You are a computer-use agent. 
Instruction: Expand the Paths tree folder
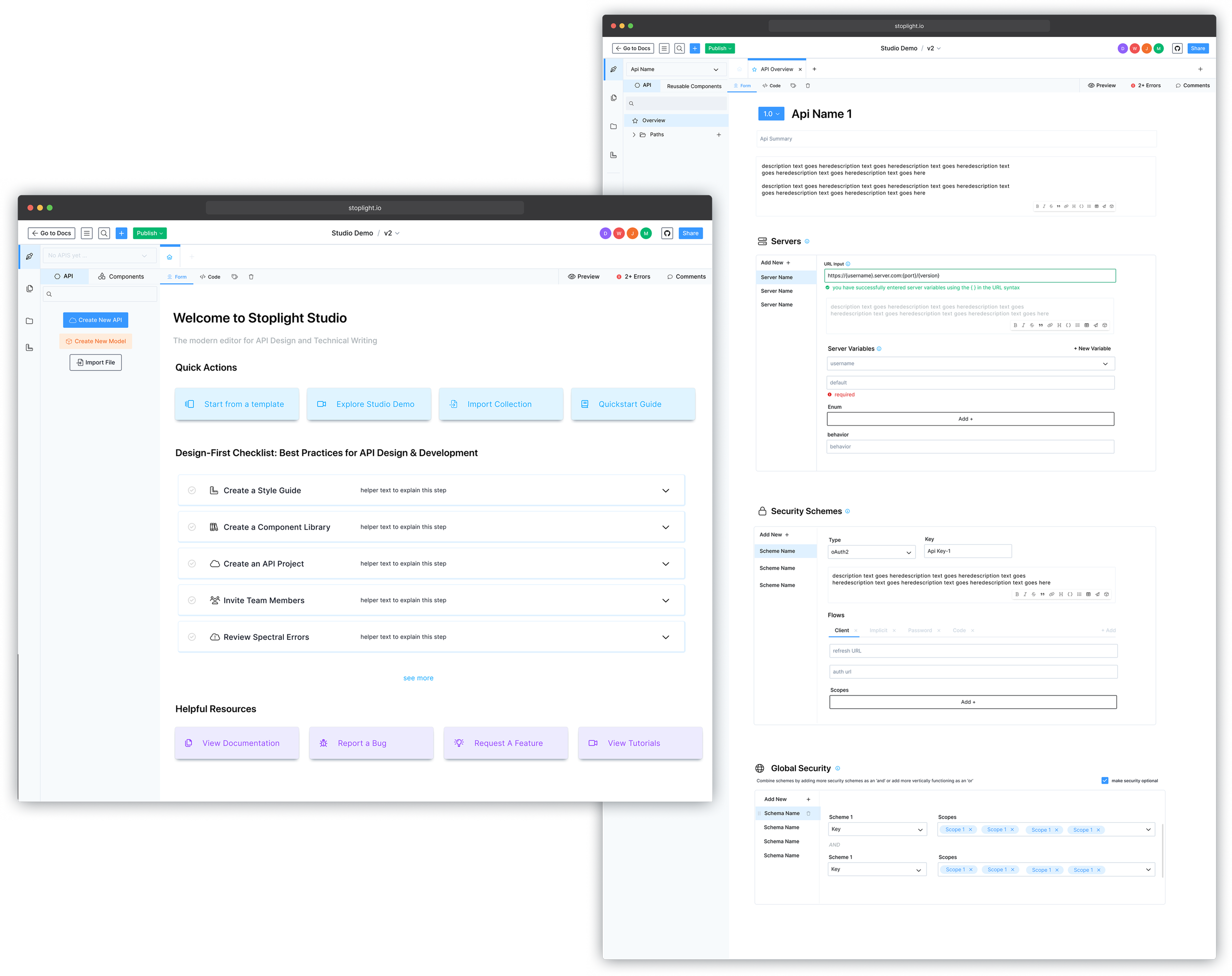click(634, 135)
